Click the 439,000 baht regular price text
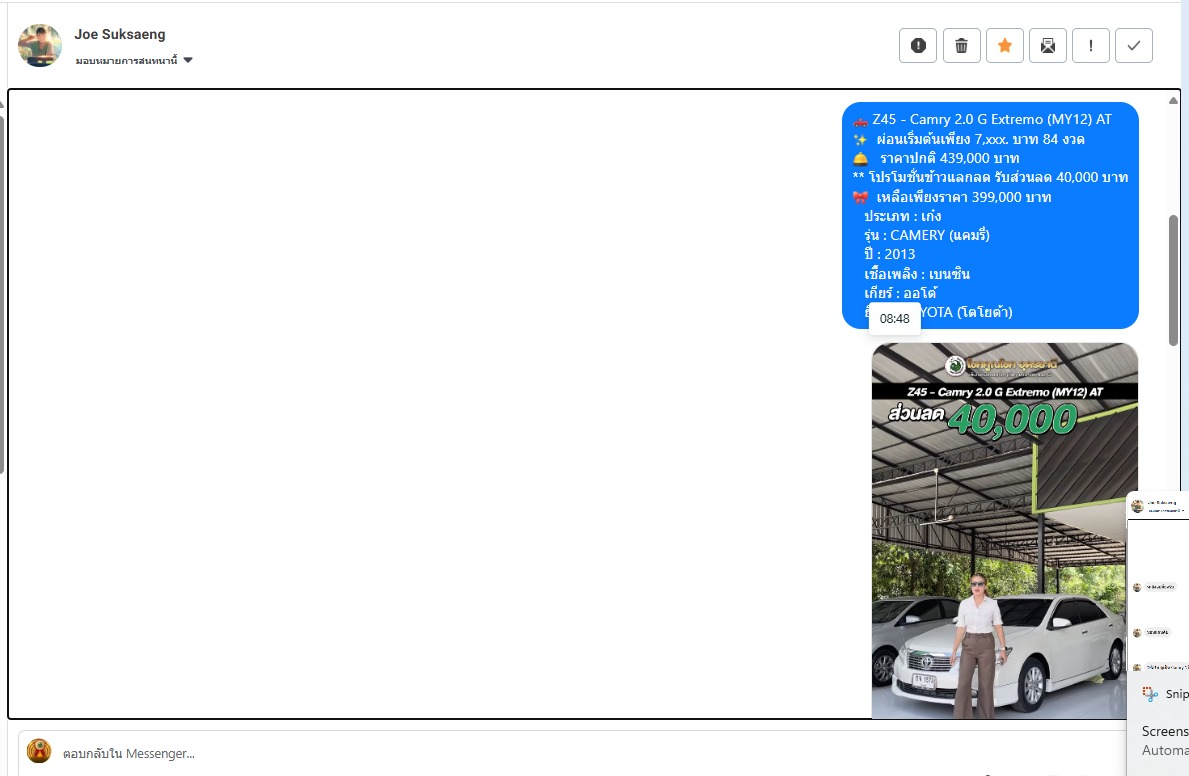Screen dimensions: 1189x776 949,159
